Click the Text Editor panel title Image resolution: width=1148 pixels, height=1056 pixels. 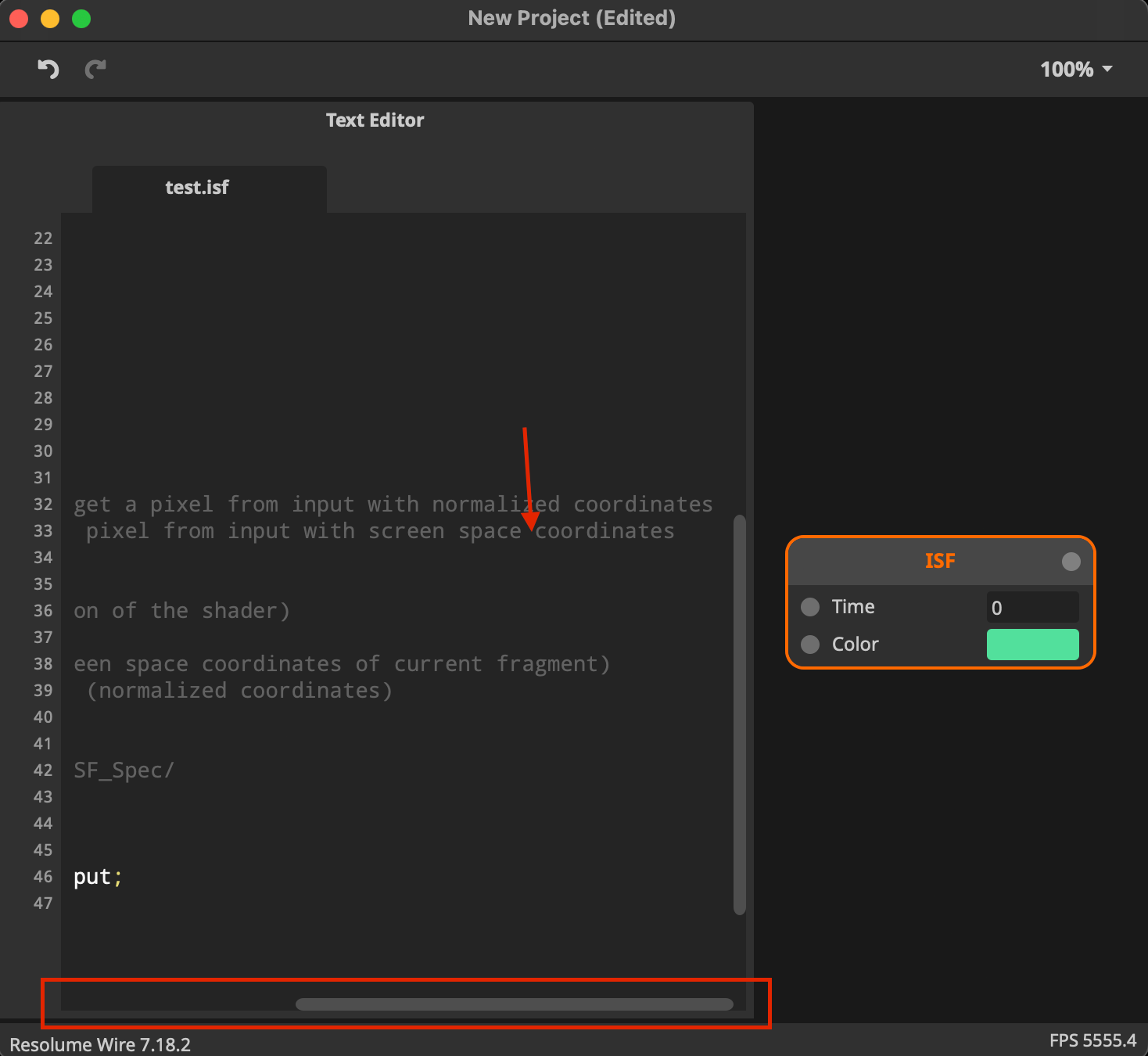coord(375,120)
